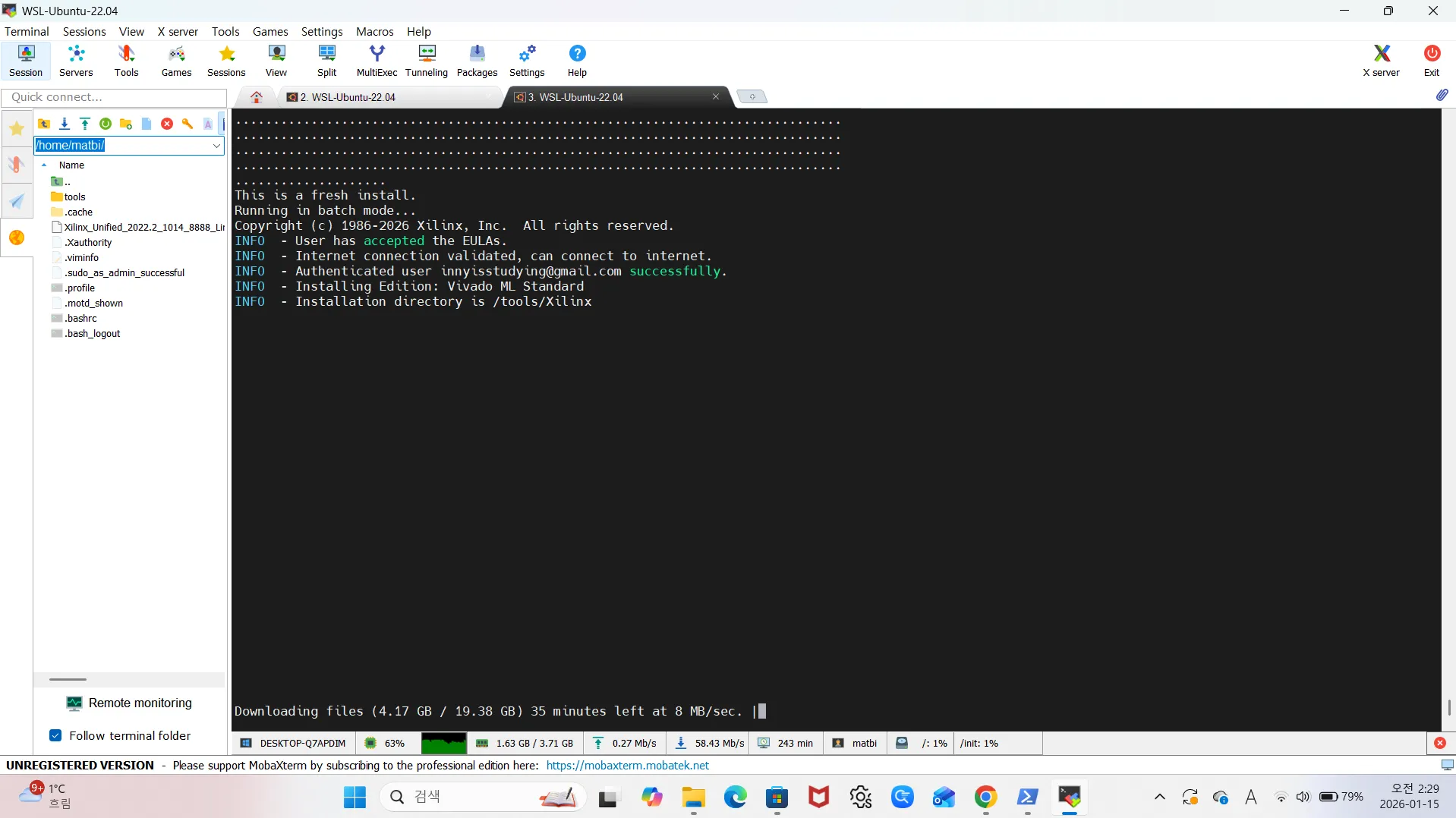
Task: Click the download selected files icon
Action: tap(65, 124)
